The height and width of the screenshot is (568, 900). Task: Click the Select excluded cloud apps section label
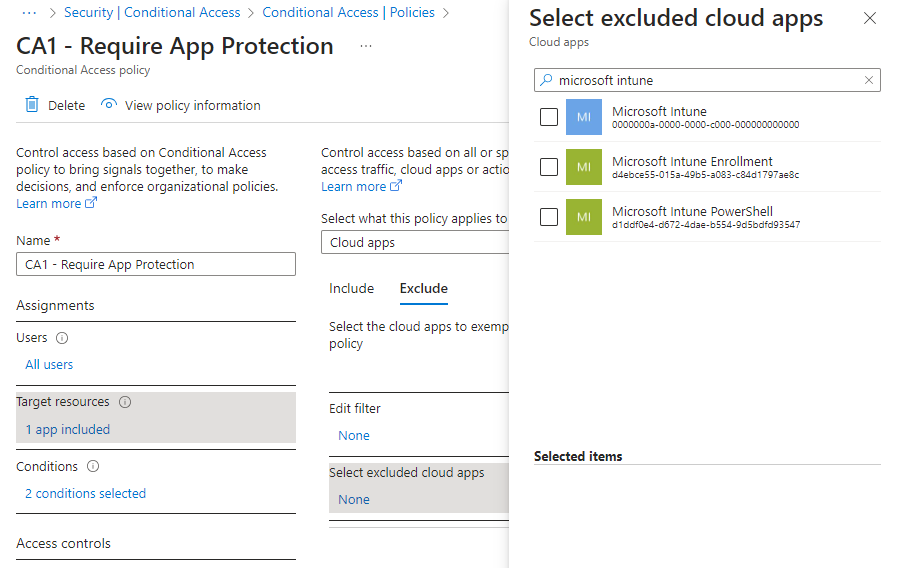[x=406, y=472]
